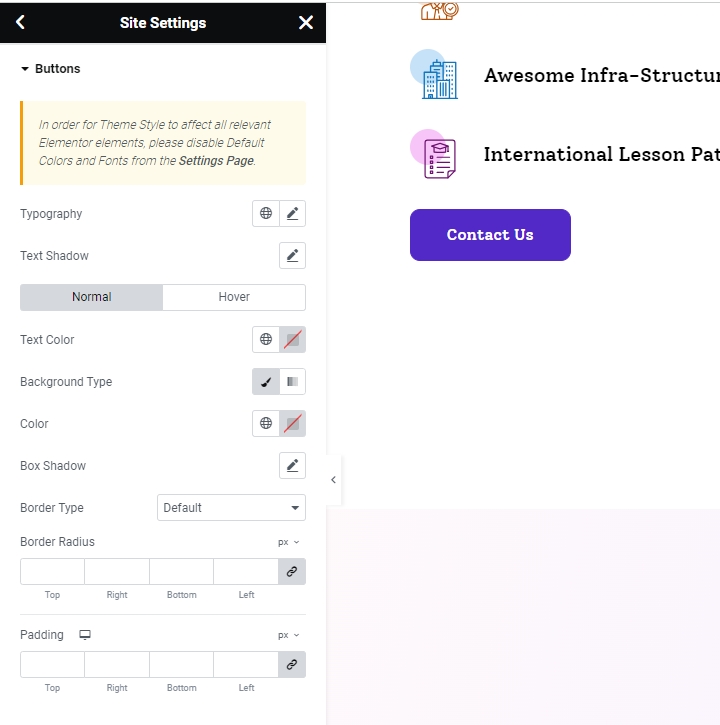Select classic background type brush icon
The width and height of the screenshot is (720, 725).
[x=266, y=381]
